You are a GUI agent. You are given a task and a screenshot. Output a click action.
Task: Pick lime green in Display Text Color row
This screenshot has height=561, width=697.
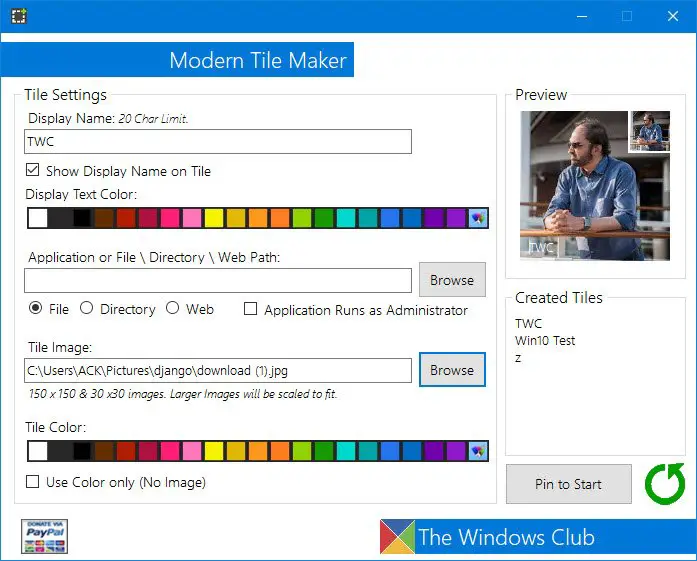pyautogui.click(x=302, y=218)
